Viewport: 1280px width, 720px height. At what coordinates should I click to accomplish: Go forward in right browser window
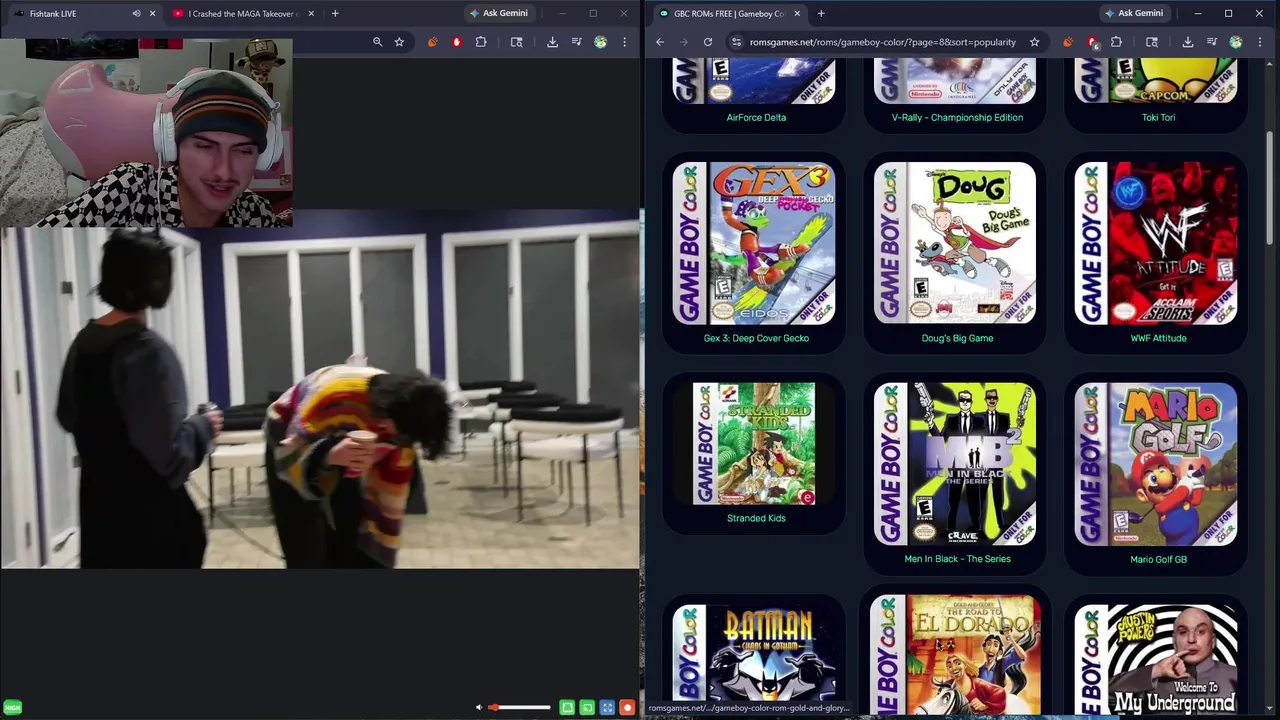pyautogui.click(x=684, y=42)
